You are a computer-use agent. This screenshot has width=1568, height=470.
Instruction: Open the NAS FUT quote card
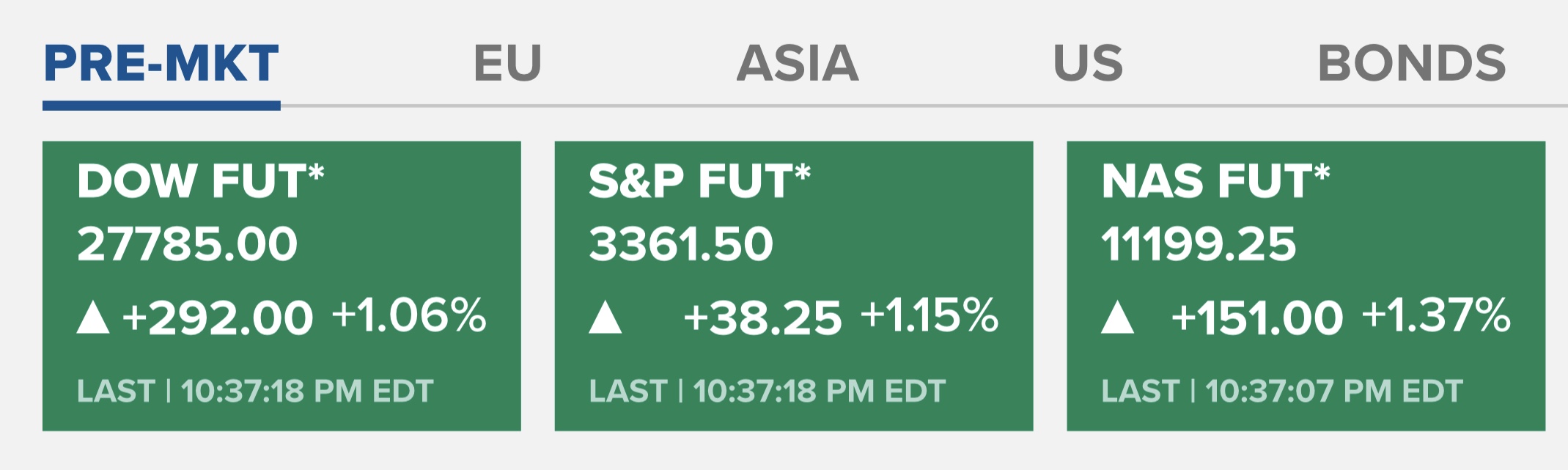click(x=1306, y=286)
